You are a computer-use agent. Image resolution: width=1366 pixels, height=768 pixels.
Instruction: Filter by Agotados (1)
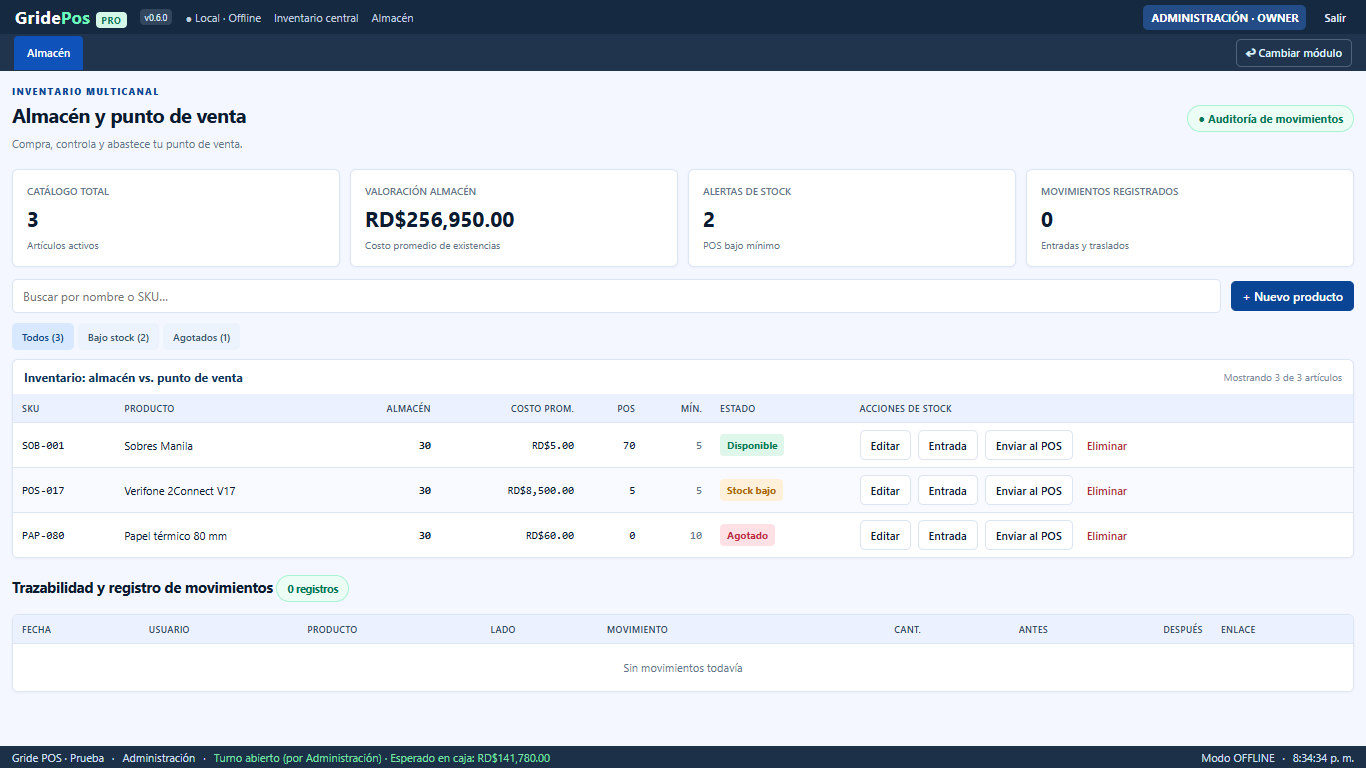click(201, 337)
